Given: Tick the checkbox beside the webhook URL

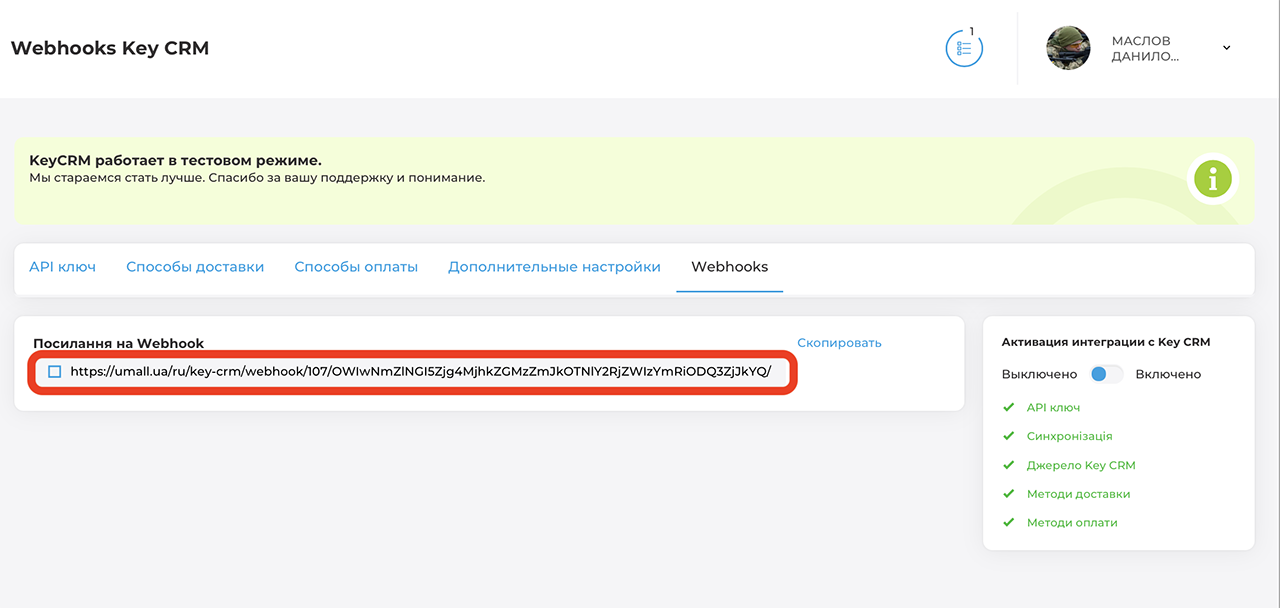Looking at the screenshot, I should click(x=55, y=372).
